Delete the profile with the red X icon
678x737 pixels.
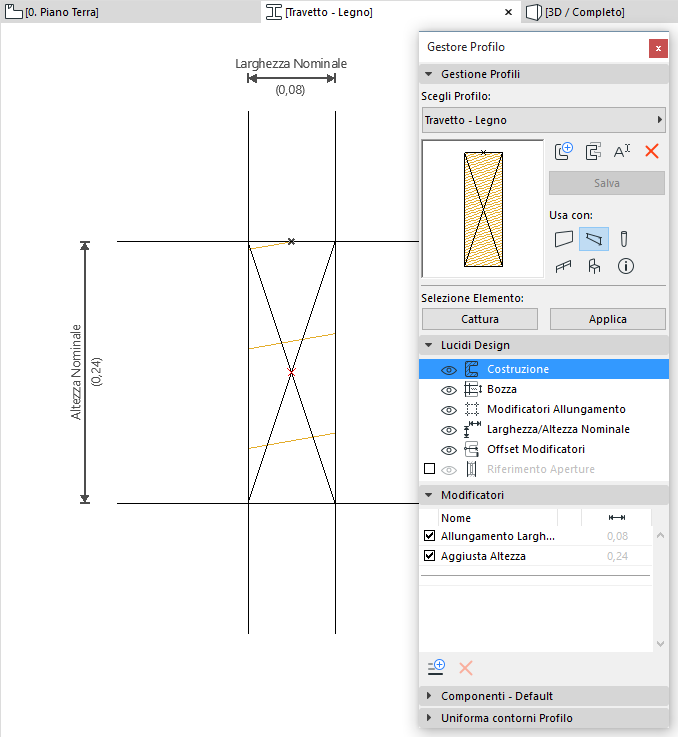click(652, 151)
